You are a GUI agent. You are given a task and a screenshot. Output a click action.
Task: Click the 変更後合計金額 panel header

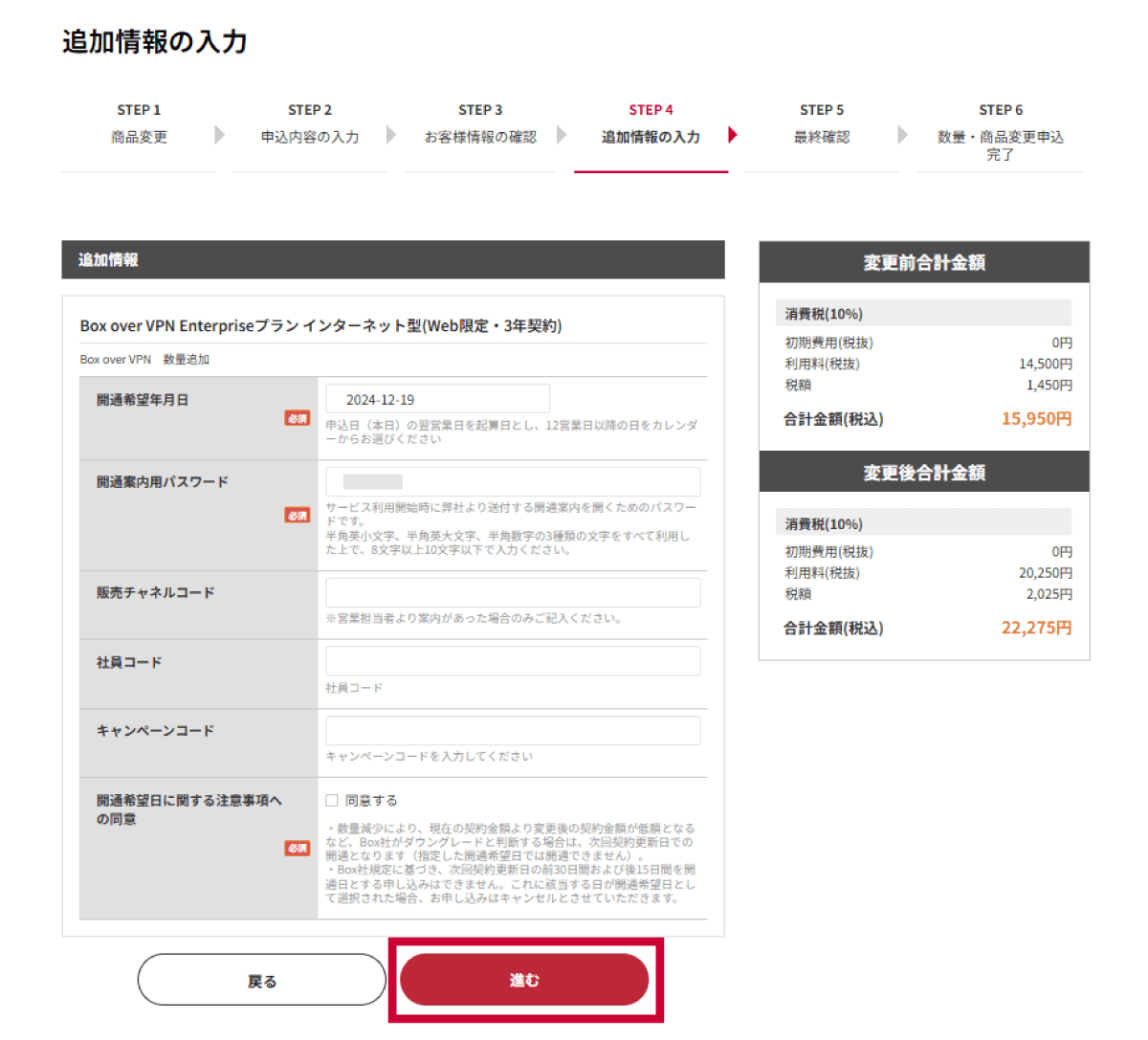924,472
